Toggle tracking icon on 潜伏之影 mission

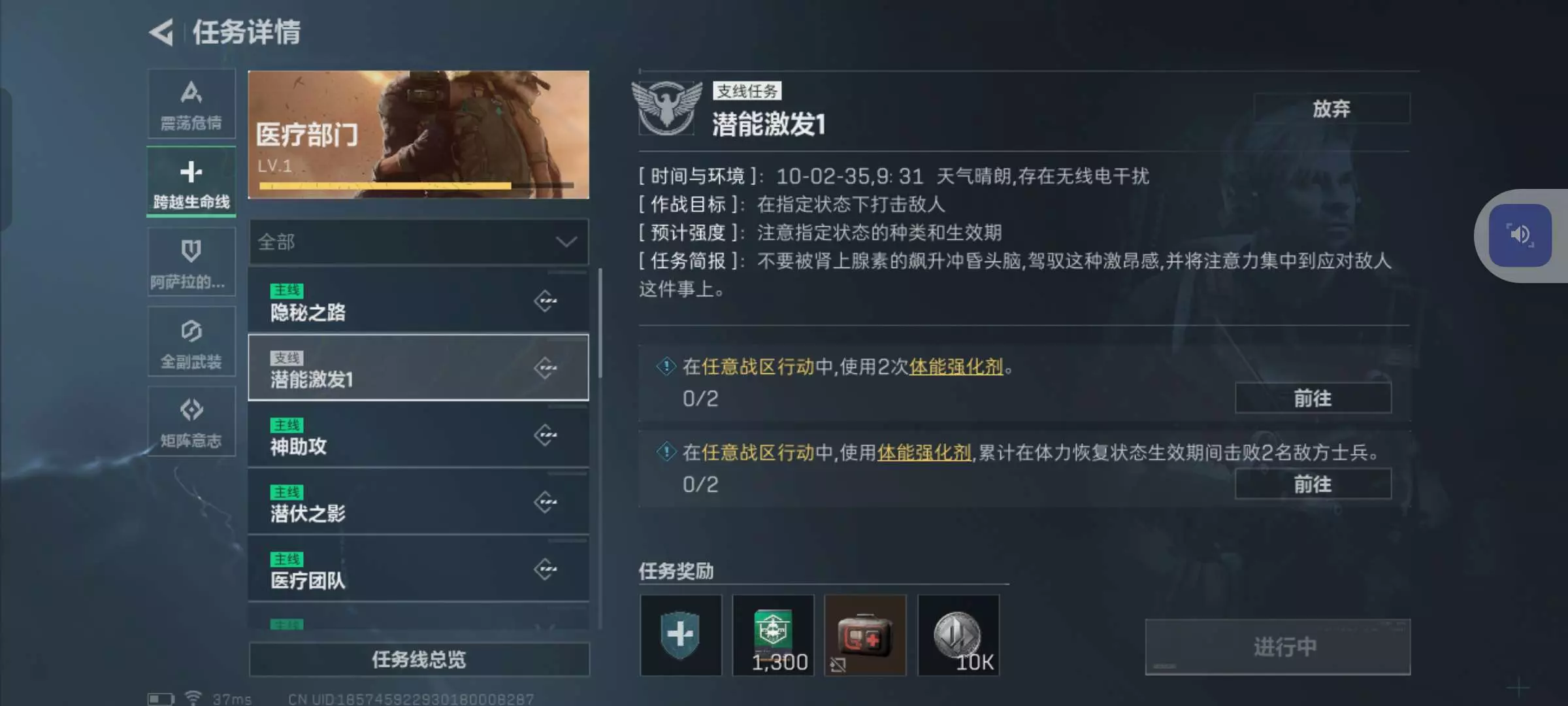point(546,502)
